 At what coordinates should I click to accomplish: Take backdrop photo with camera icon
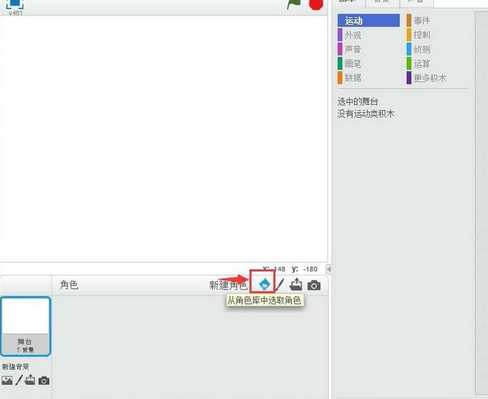point(44,380)
